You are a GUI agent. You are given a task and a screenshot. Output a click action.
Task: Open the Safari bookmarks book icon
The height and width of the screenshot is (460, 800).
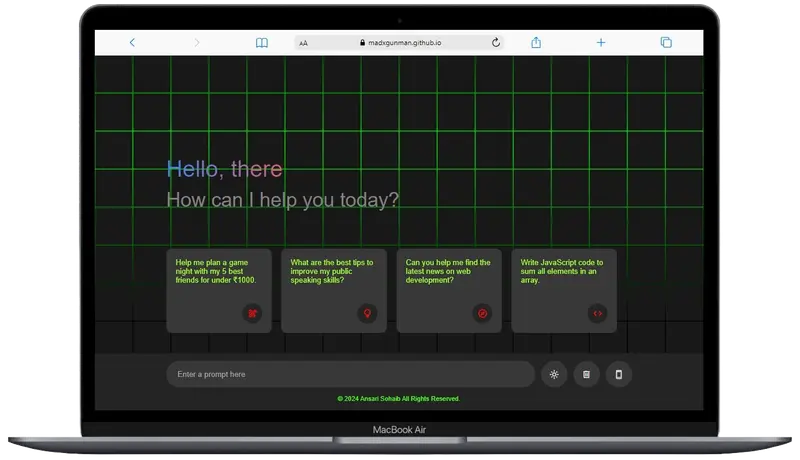coord(262,43)
